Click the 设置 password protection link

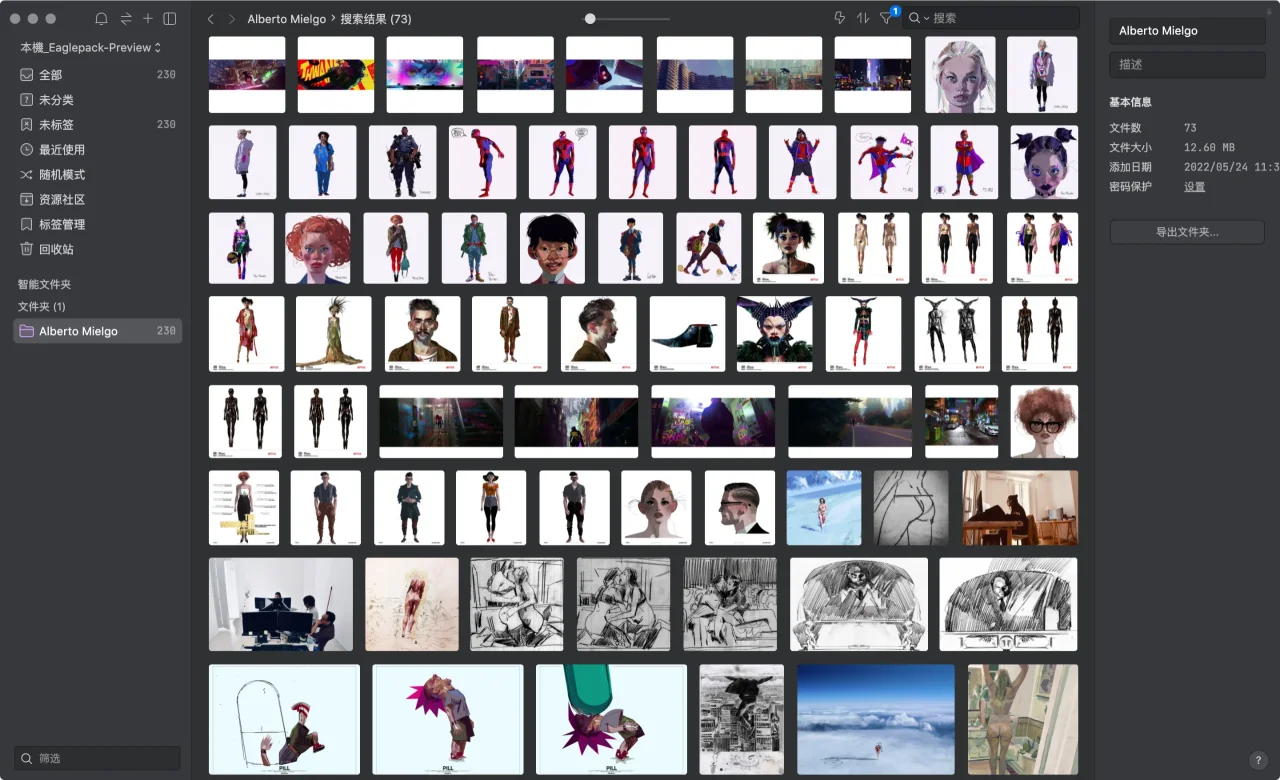[1194, 187]
